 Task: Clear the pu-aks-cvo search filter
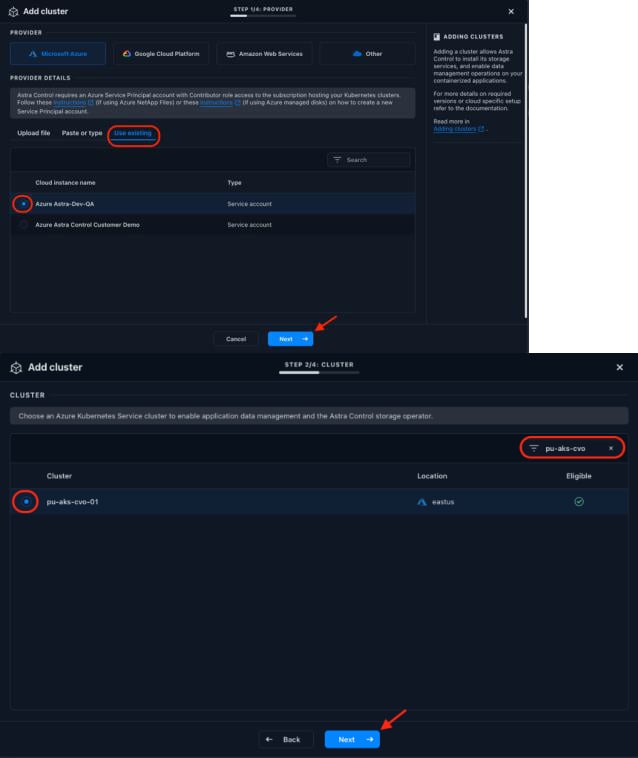pyautogui.click(x=611, y=447)
